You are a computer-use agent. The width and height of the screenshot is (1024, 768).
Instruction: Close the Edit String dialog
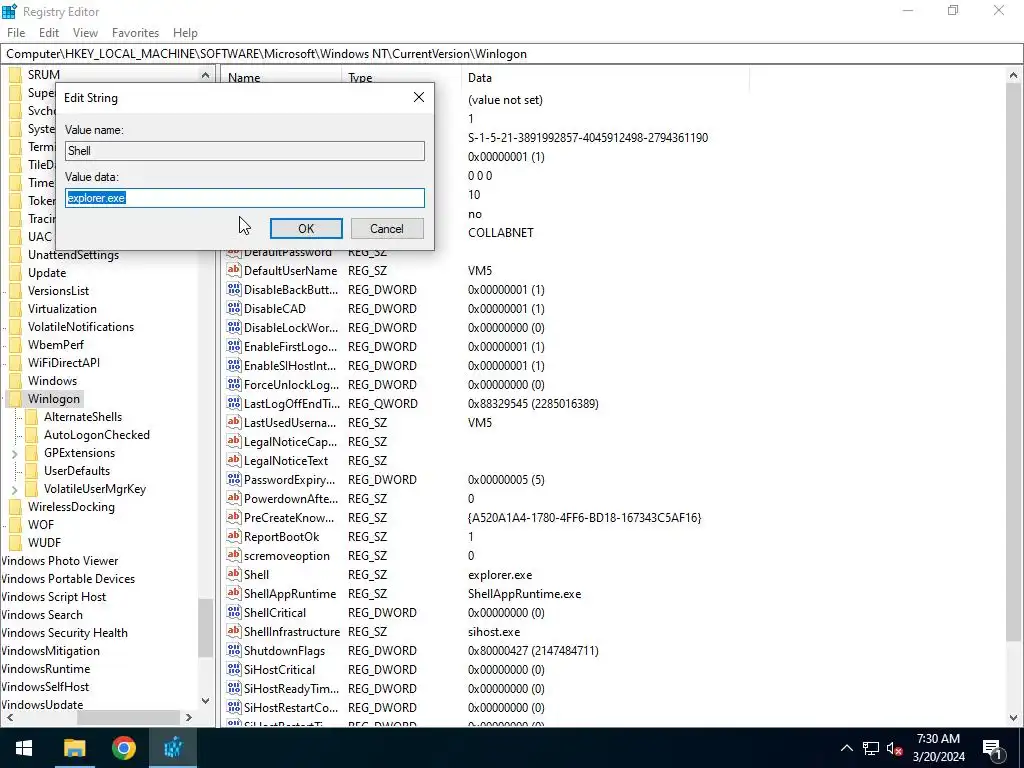point(419,97)
